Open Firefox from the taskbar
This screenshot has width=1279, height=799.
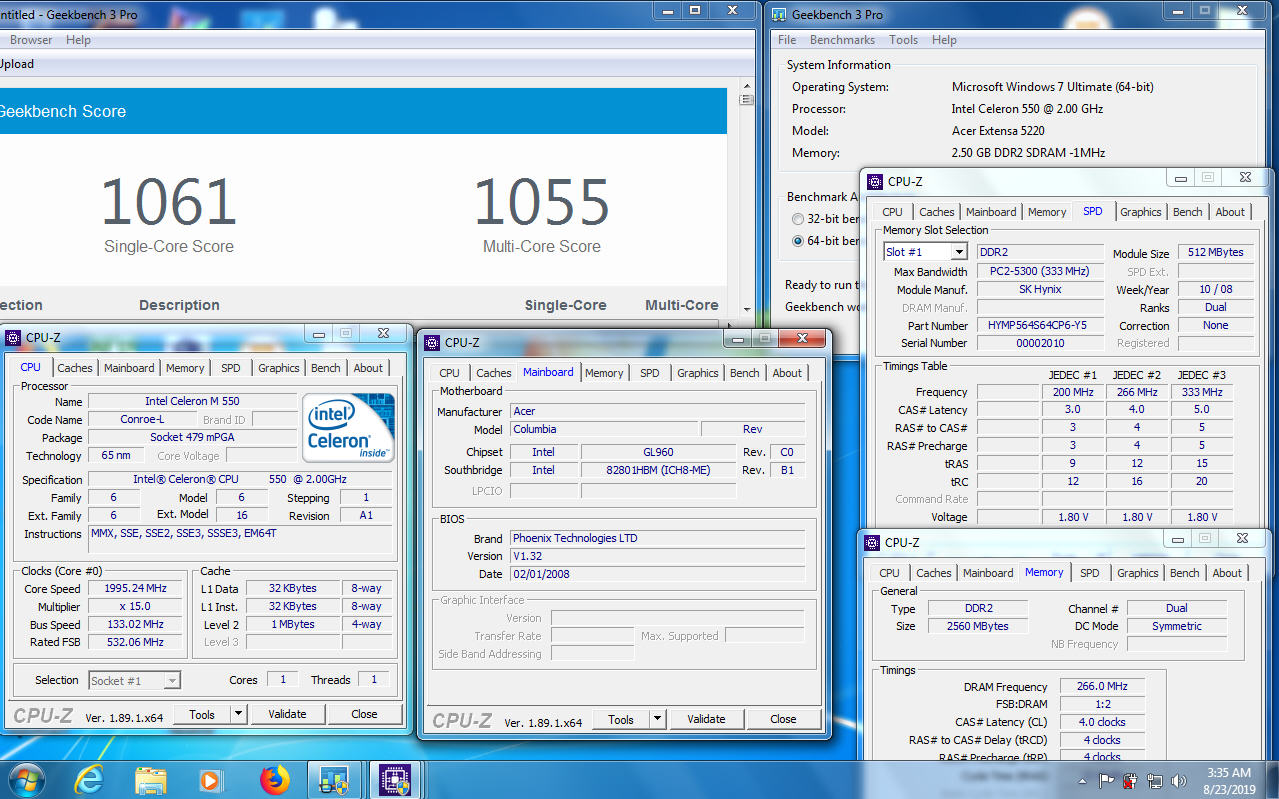(x=274, y=780)
